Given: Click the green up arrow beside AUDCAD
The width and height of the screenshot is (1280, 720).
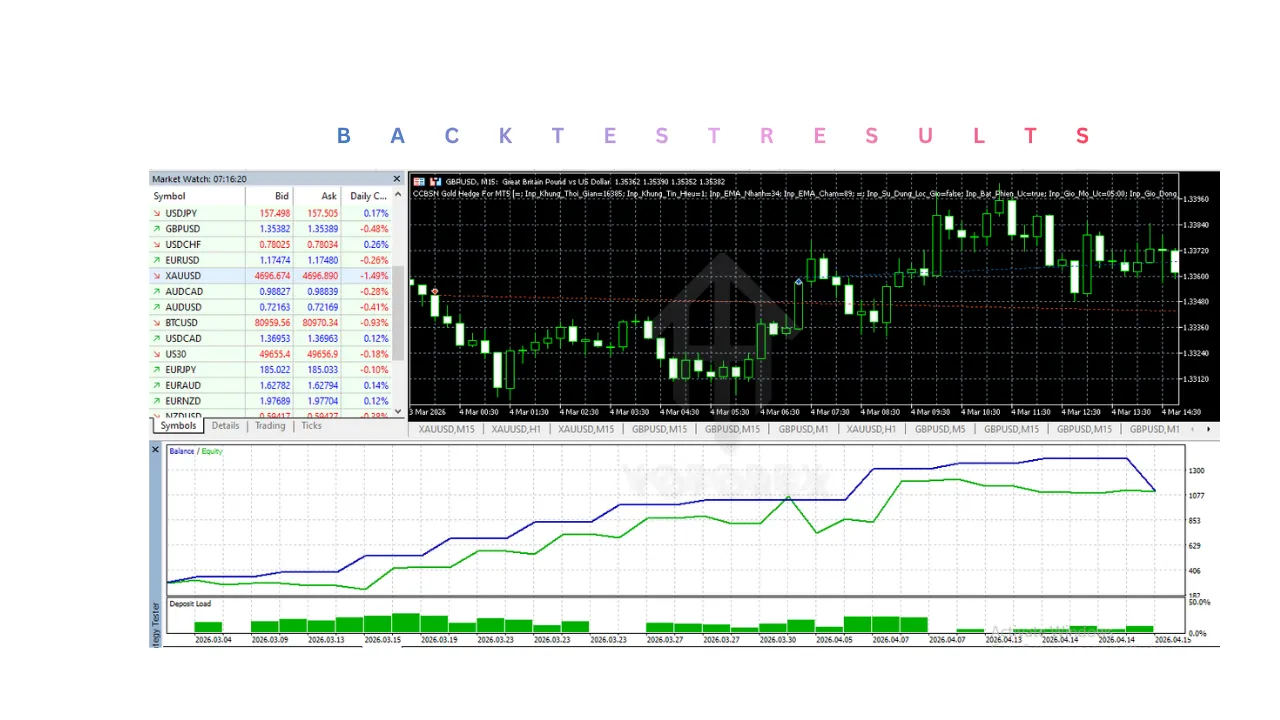Looking at the screenshot, I should pos(157,291).
